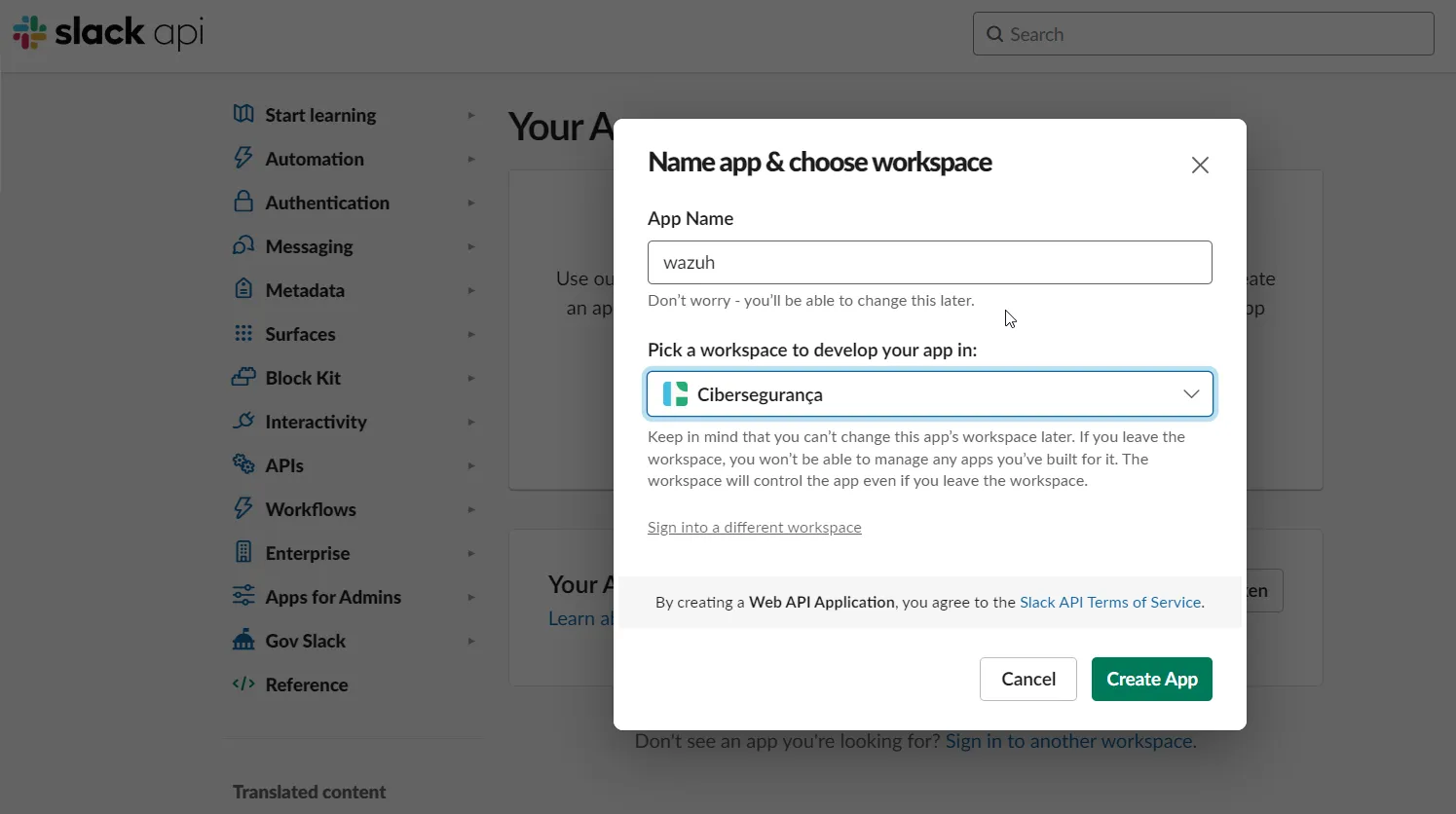Expand the Surfaces section arrow

pyautogui.click(x=471, y=334)
